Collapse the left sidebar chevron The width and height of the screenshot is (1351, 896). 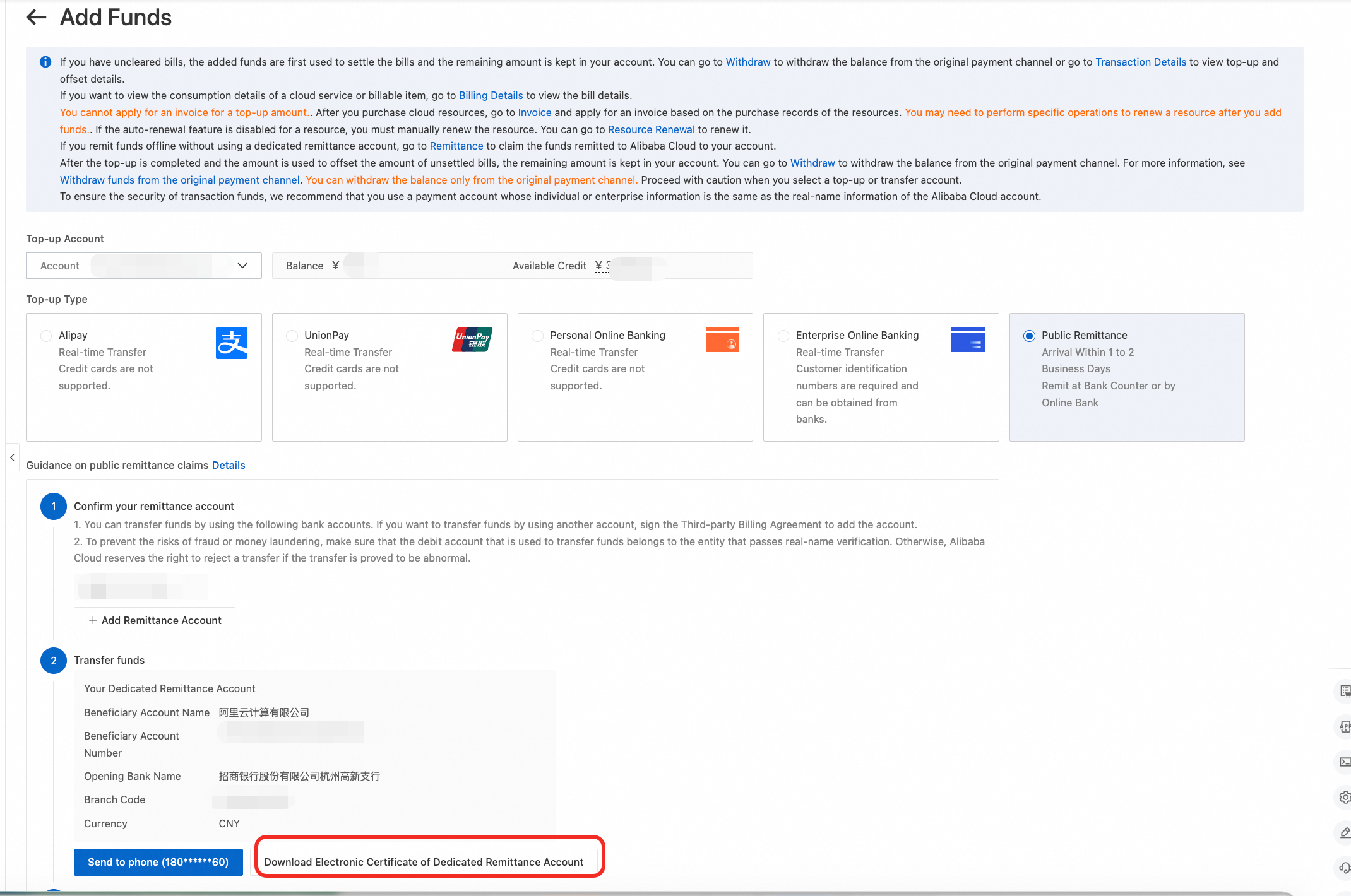12,457
